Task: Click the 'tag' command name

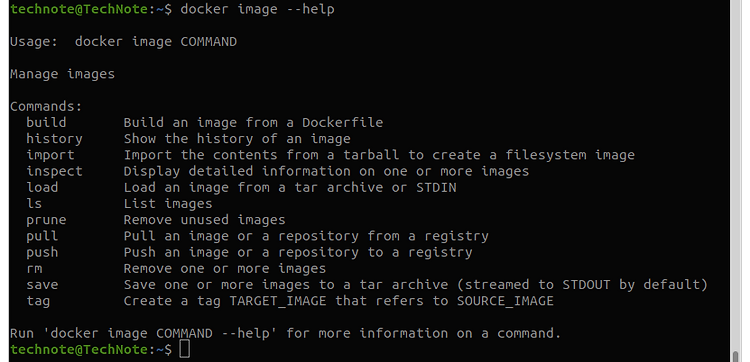Action: (38, 301)
